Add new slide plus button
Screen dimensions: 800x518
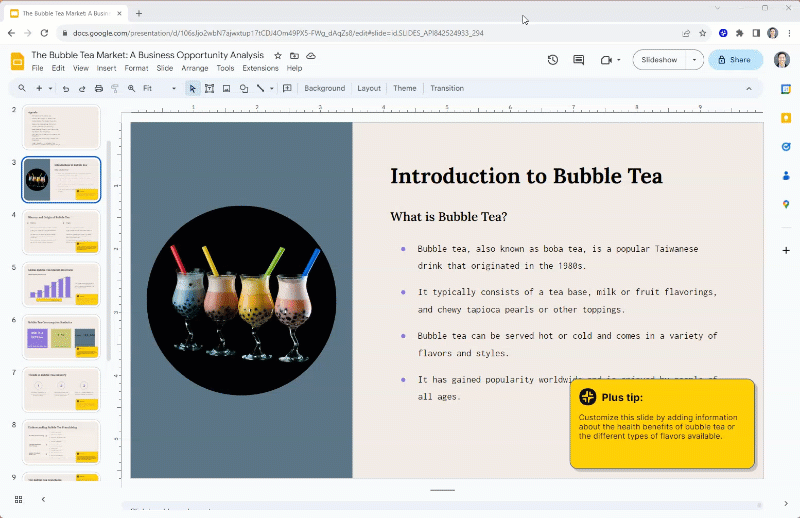[x=39, y=88]
